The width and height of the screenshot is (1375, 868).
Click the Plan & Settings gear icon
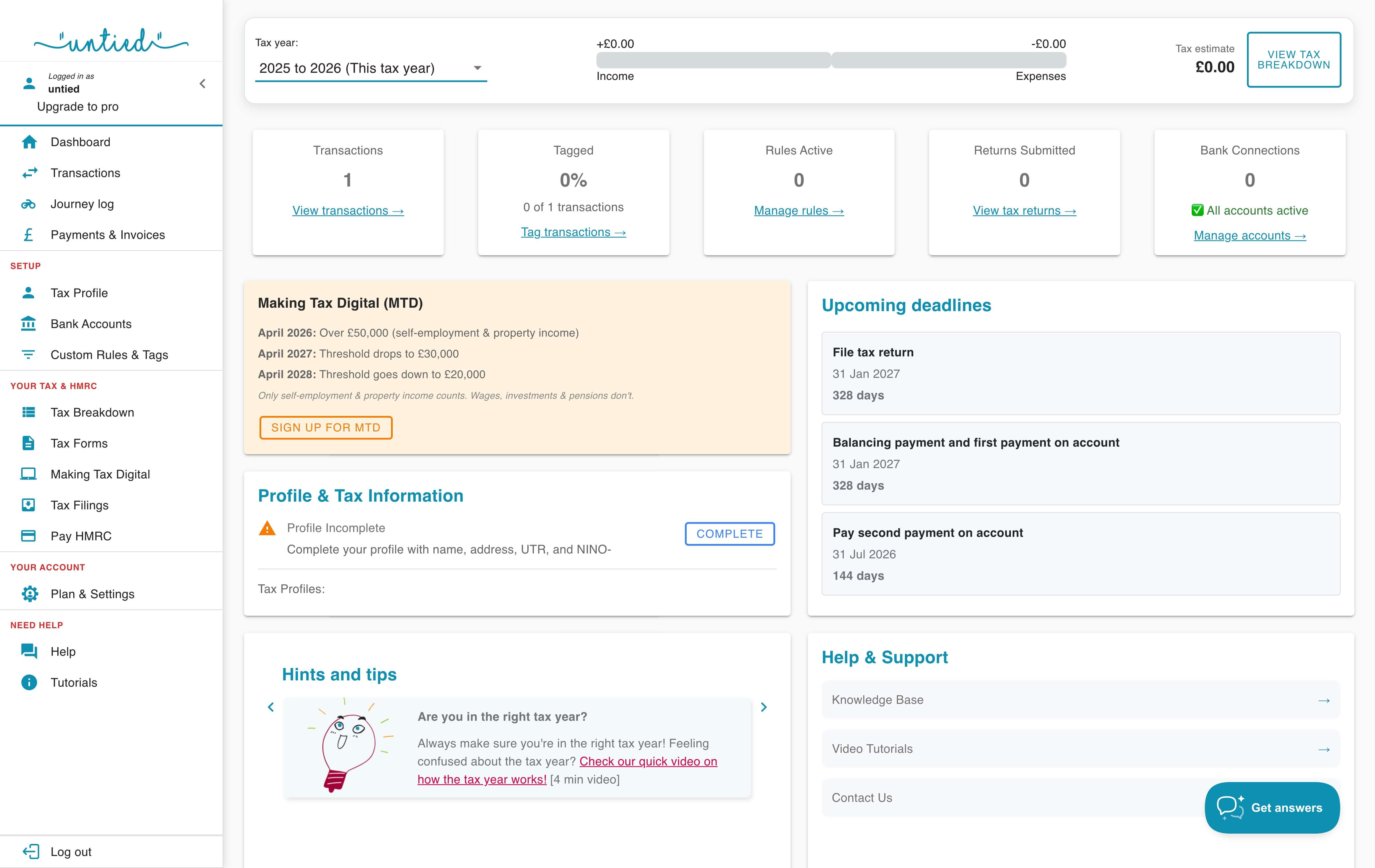(x=28, y=594)
